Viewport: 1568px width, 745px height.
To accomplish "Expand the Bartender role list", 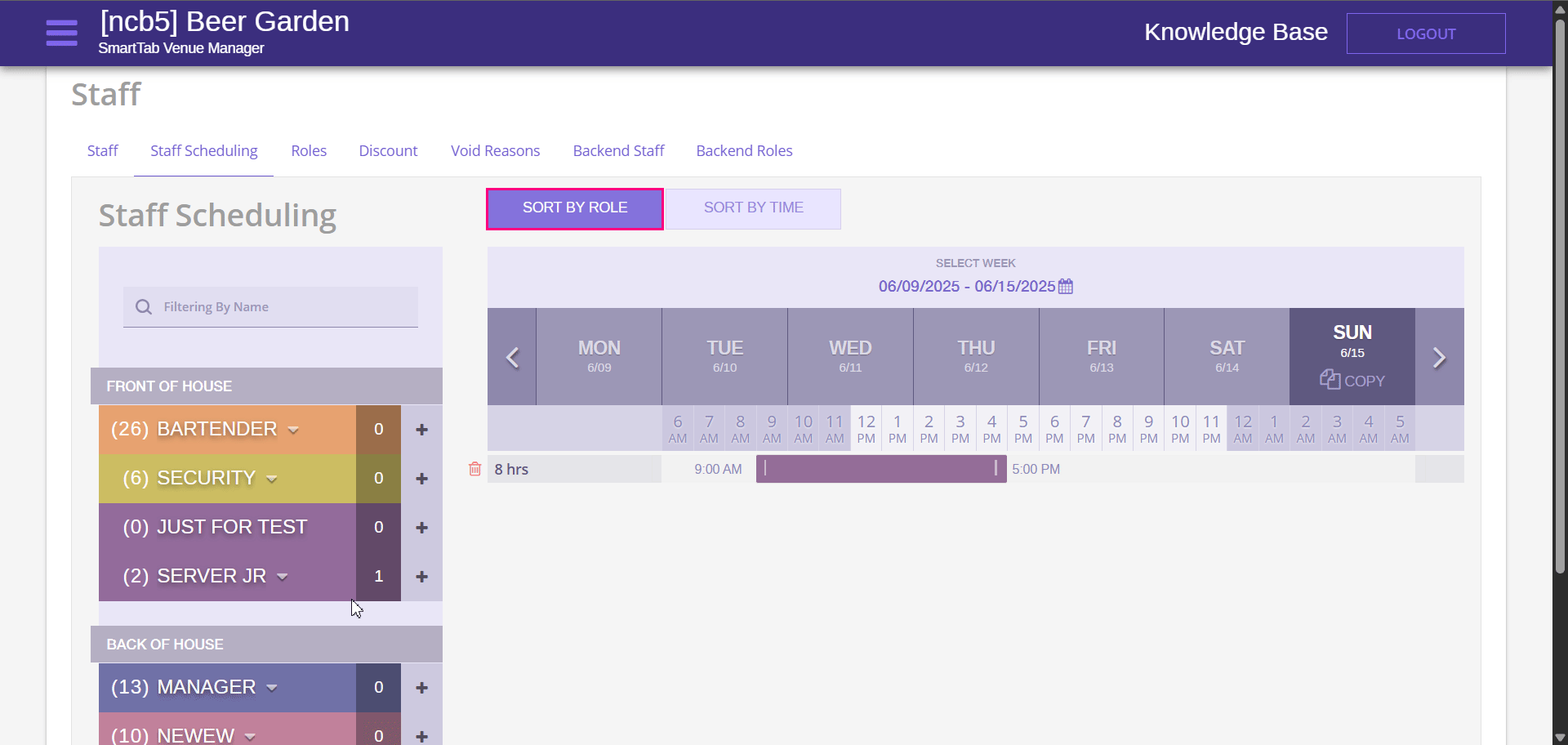I will 293,430.
